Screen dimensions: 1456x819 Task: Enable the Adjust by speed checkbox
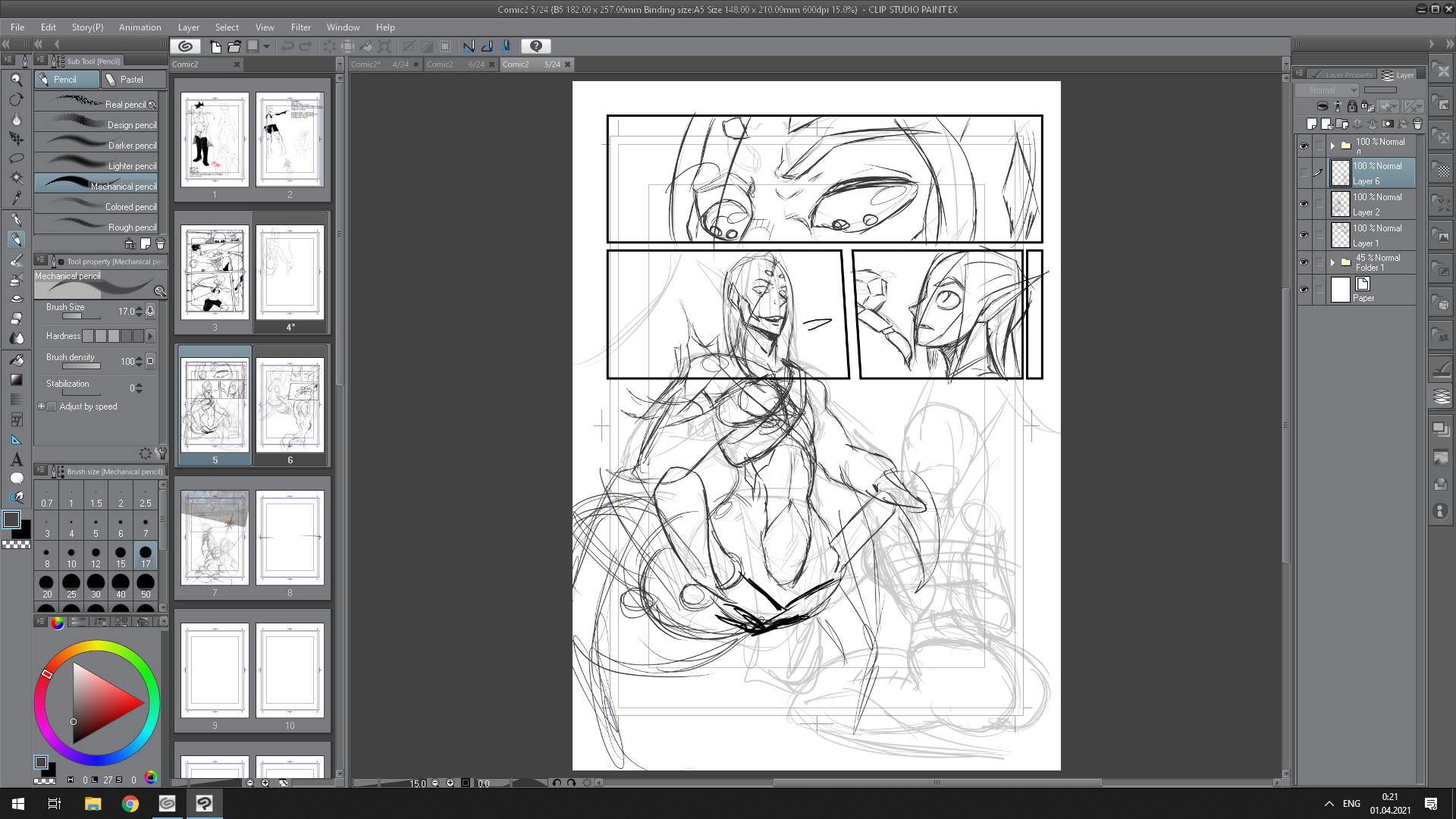point(52,407)
